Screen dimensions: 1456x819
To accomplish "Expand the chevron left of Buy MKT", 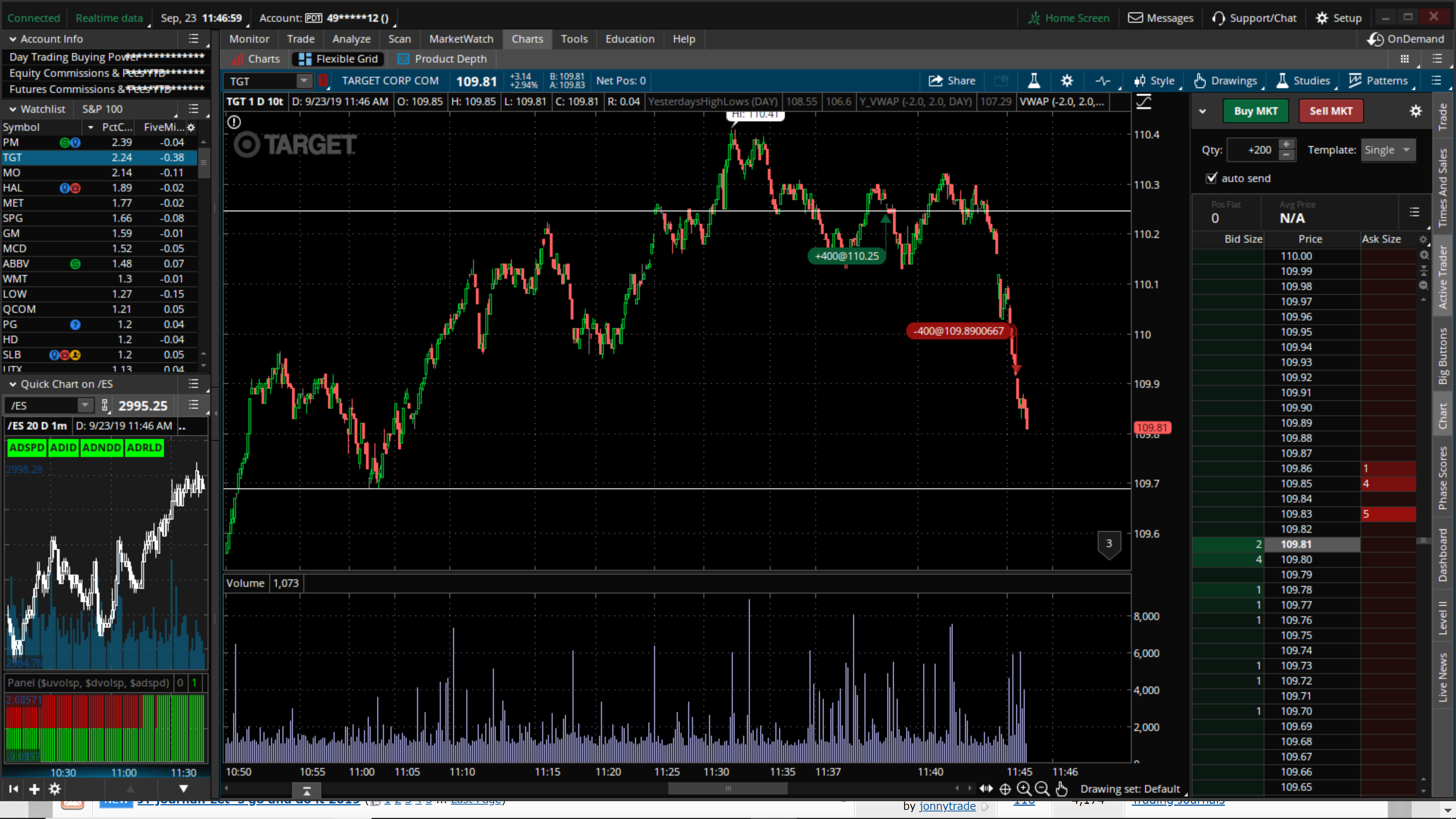I will [1203, 111].
